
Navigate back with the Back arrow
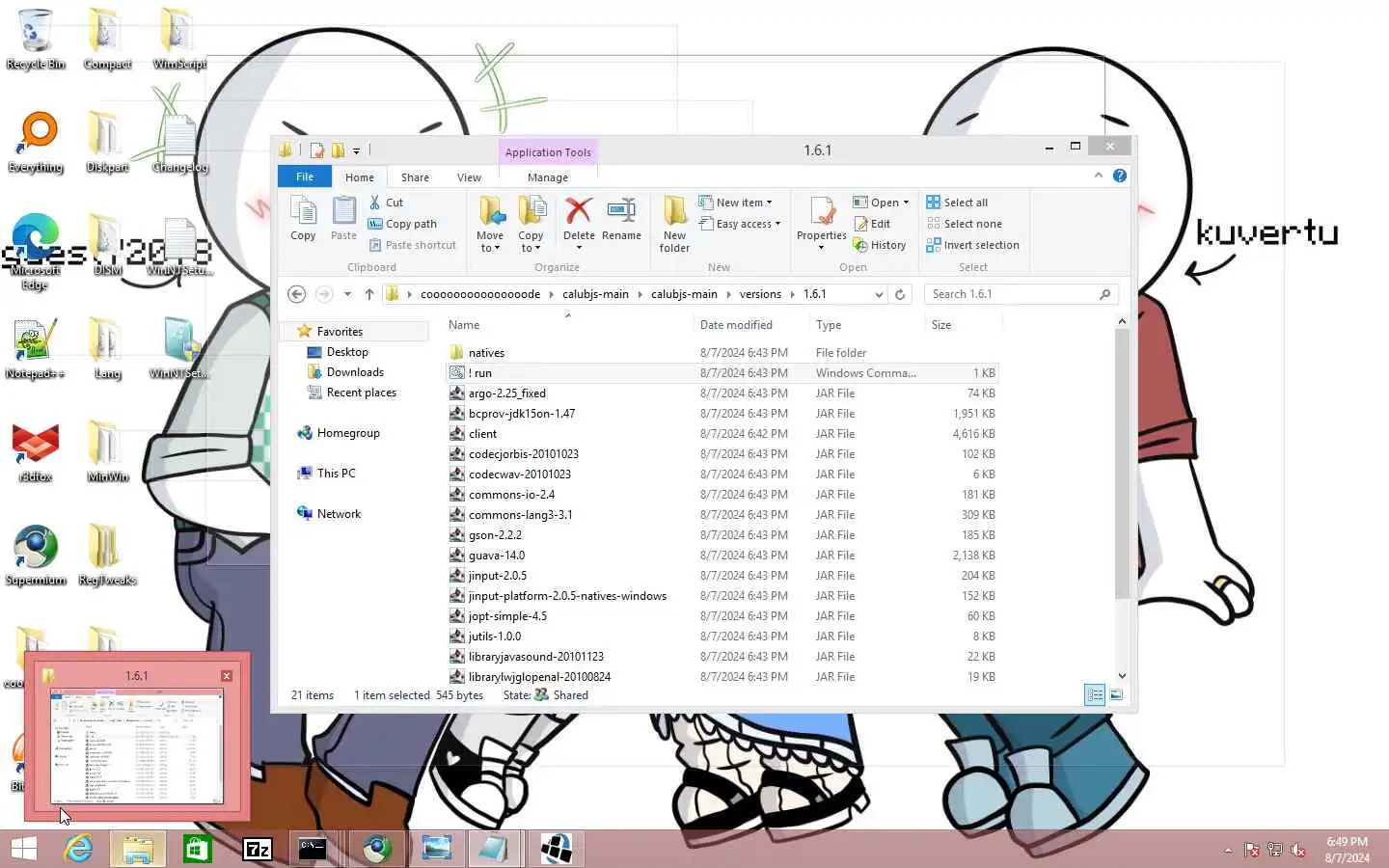pos(297,294)
